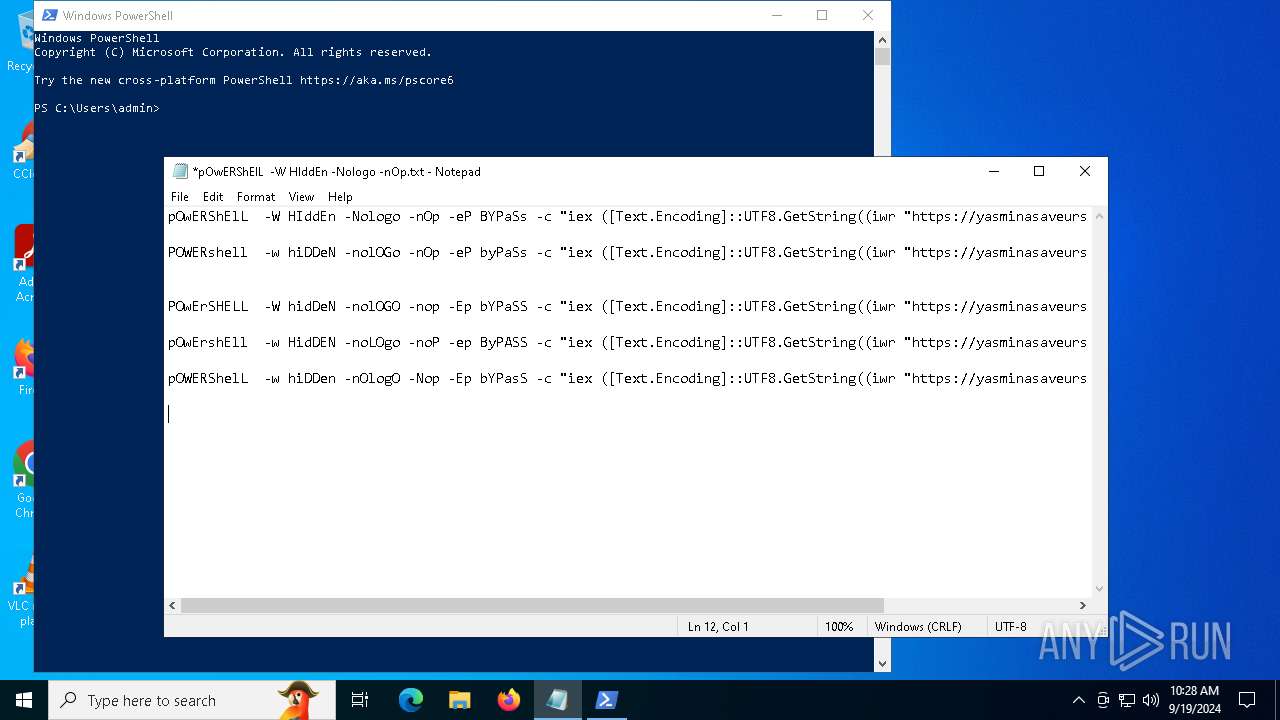Open the Notepad Format menu
Image resolution: width=1280 pixels, height=720 pixels.
pos(256,197)
